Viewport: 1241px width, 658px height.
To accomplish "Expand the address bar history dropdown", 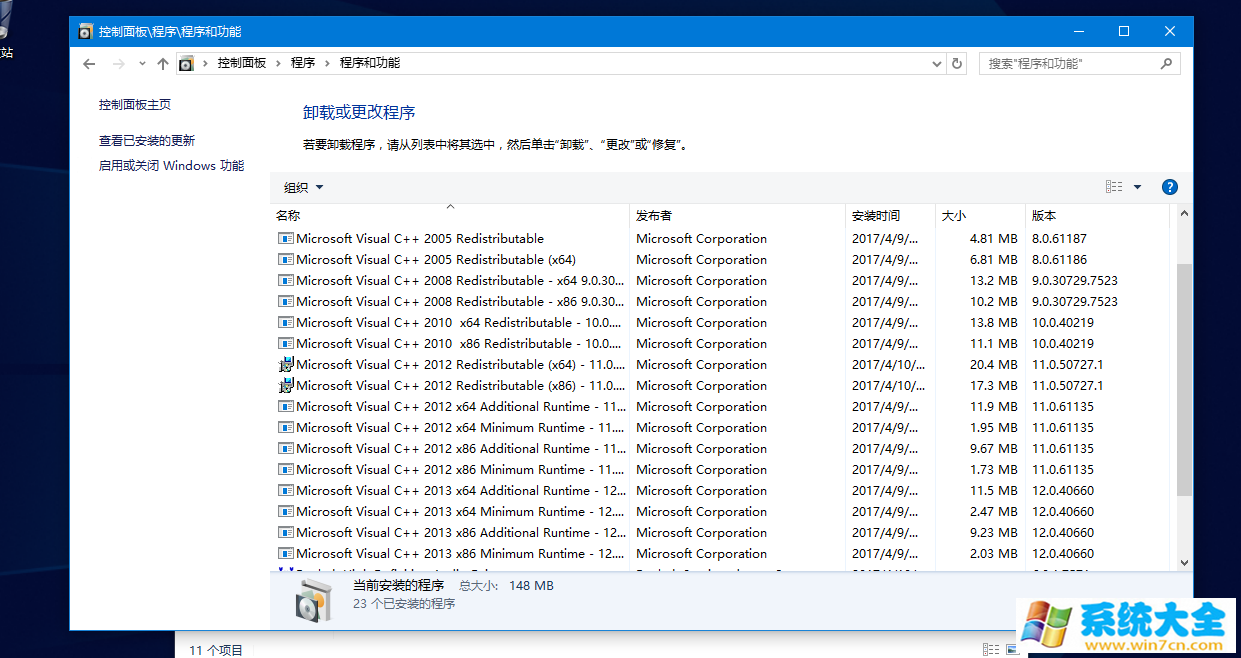I will click(937, 63).
